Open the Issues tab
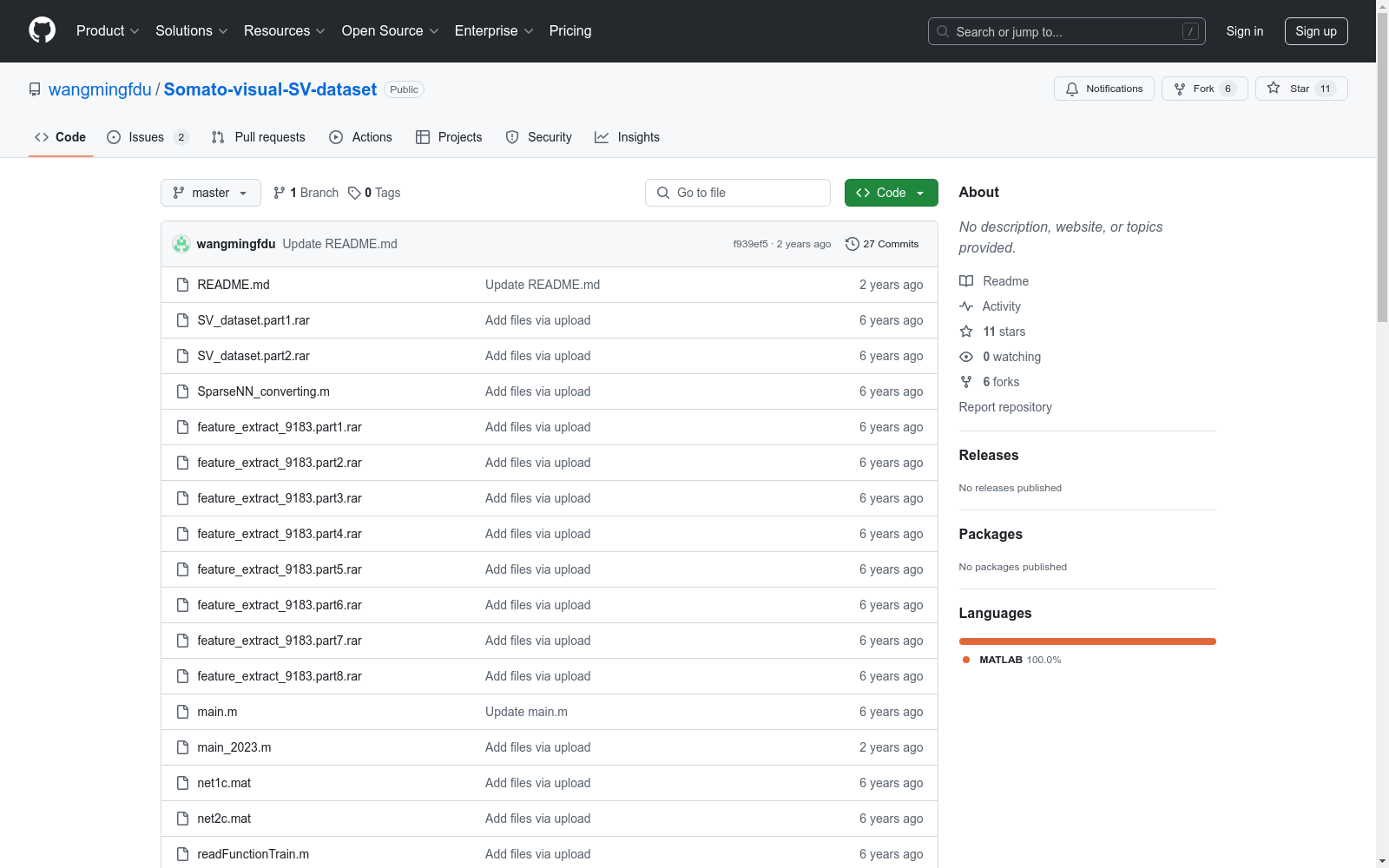 click(148, 137)
